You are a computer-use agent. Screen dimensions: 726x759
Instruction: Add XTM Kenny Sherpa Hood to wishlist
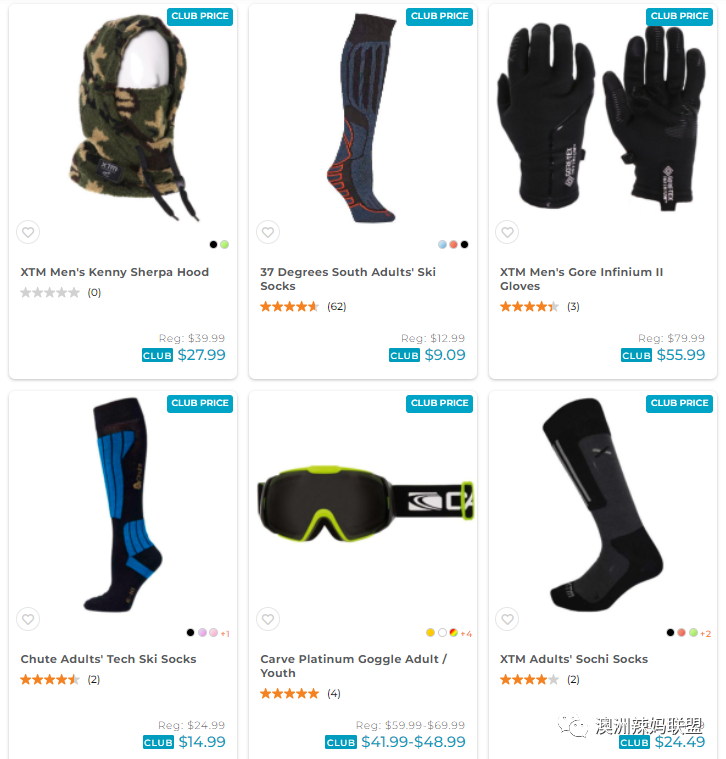point(28,232)
